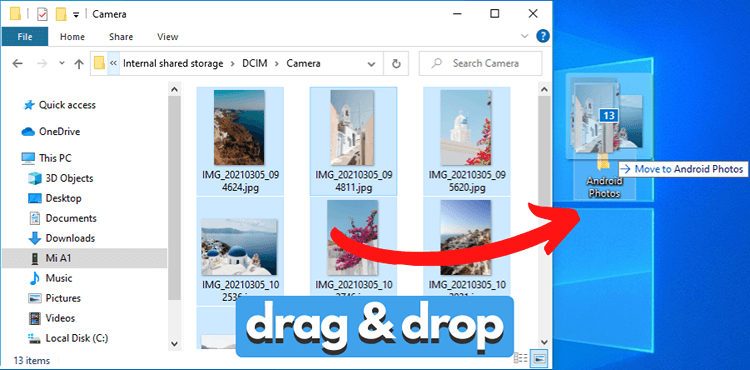
Task: Click the forward navigation arrow
Action: click(43, 64)
